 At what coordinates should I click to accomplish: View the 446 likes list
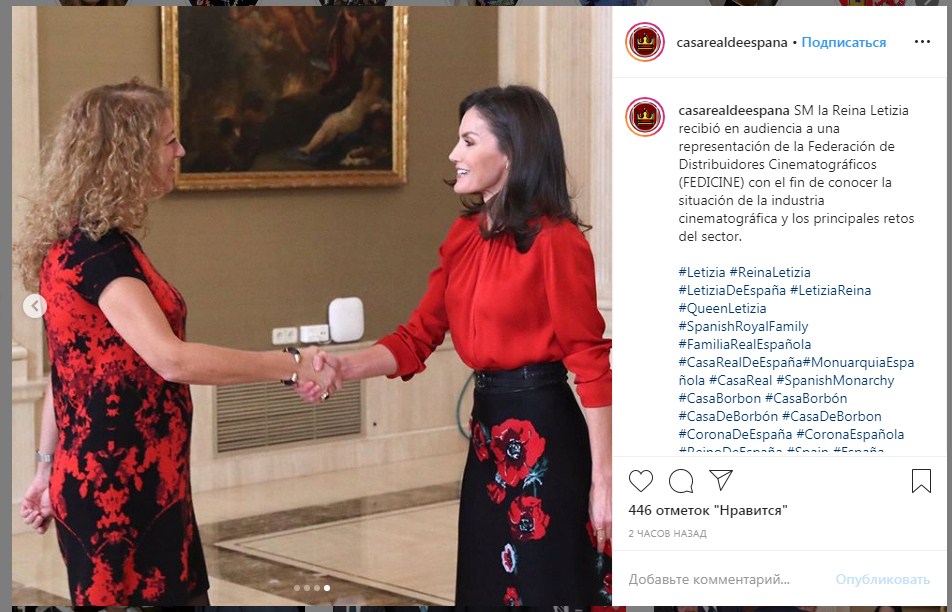708,511
